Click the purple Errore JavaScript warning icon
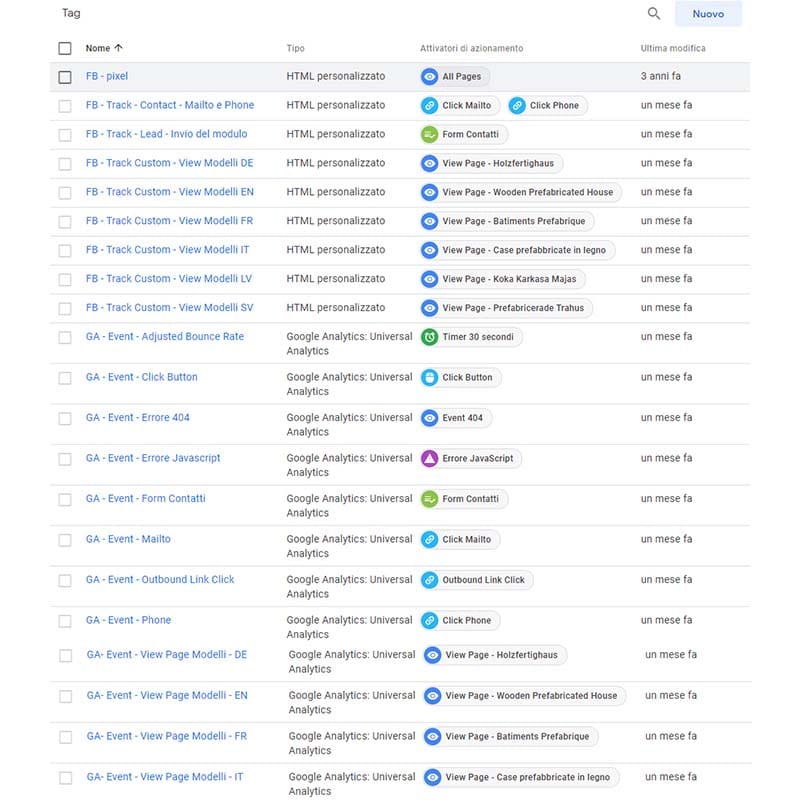Screen dimensions: 800x800 coord(430,459)
